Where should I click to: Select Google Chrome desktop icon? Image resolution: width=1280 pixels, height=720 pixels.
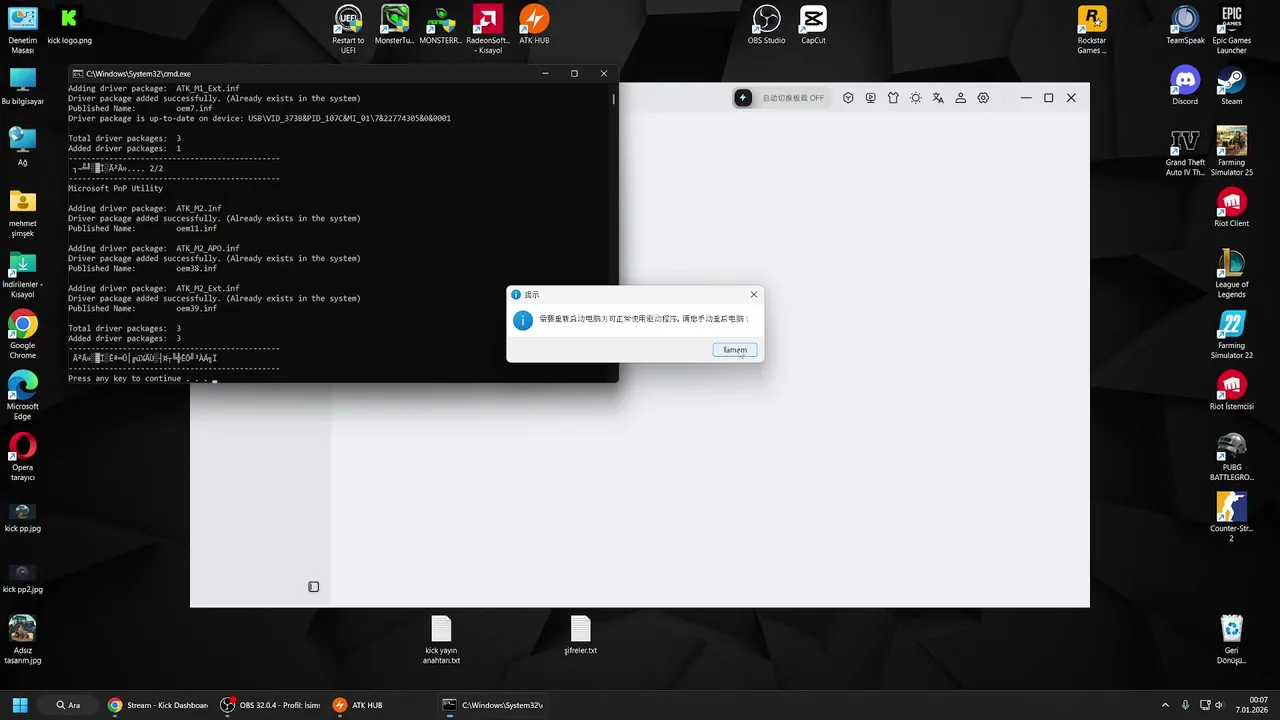click(22, 335)
